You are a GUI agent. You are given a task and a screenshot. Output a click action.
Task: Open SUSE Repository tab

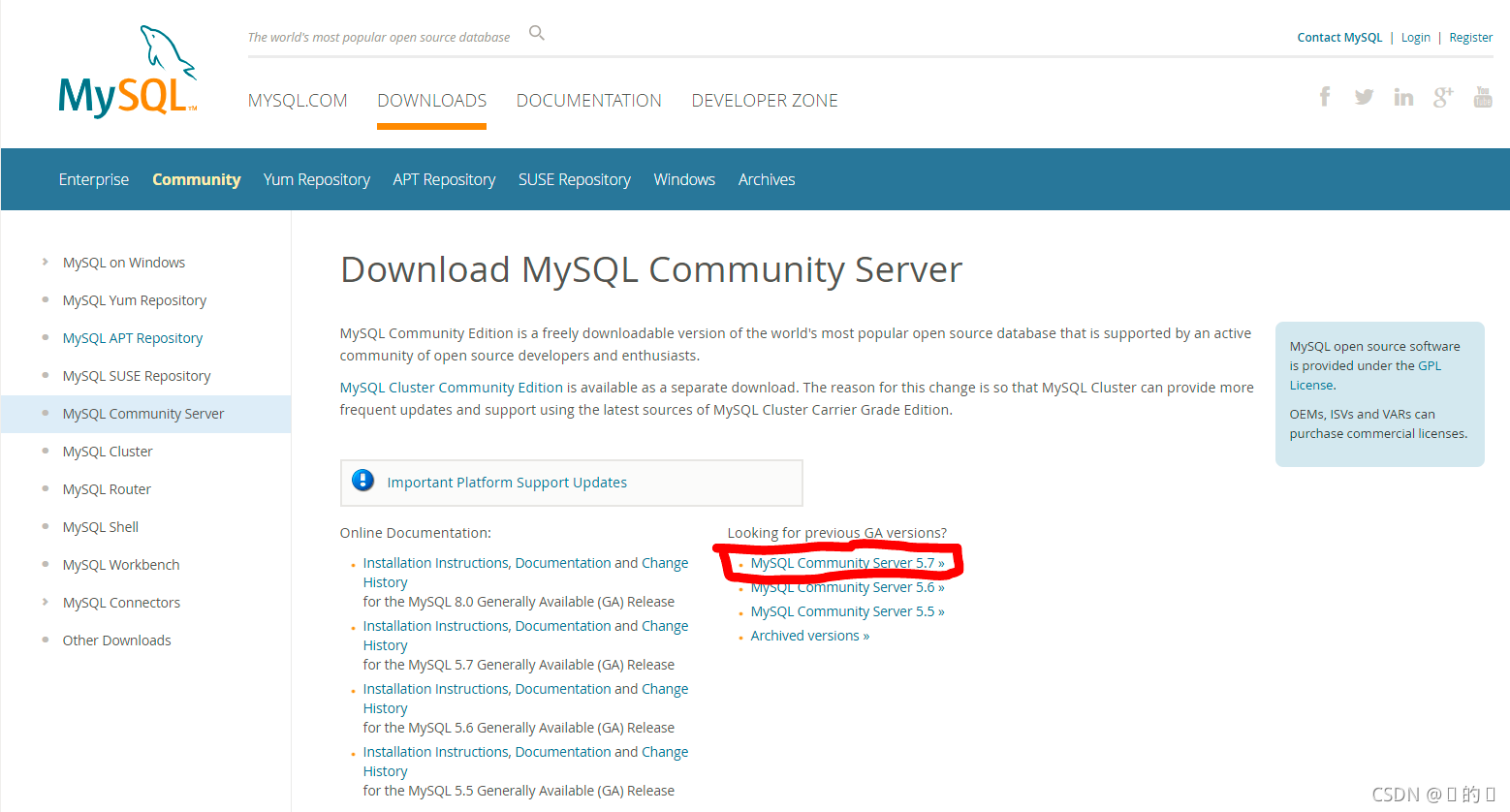[x=575, y=179]
